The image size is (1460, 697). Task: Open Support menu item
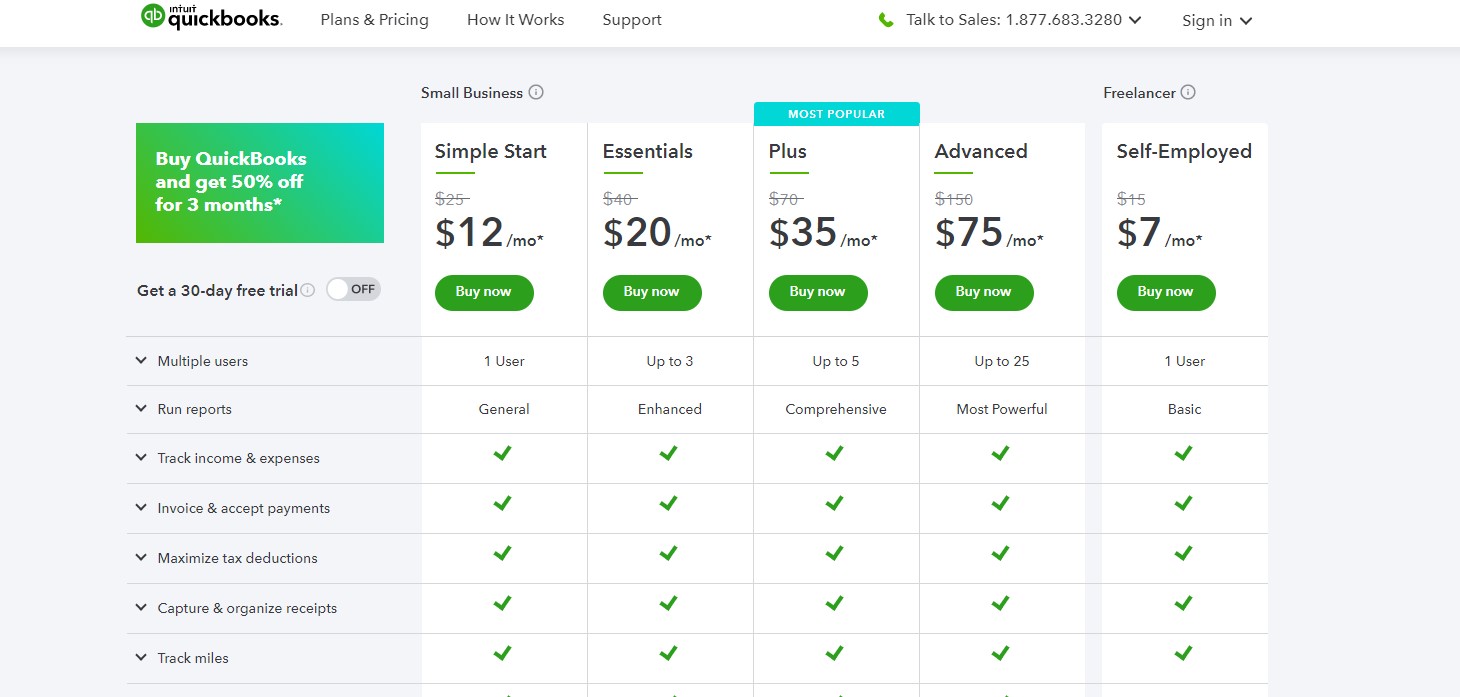[x=632, y=20]
